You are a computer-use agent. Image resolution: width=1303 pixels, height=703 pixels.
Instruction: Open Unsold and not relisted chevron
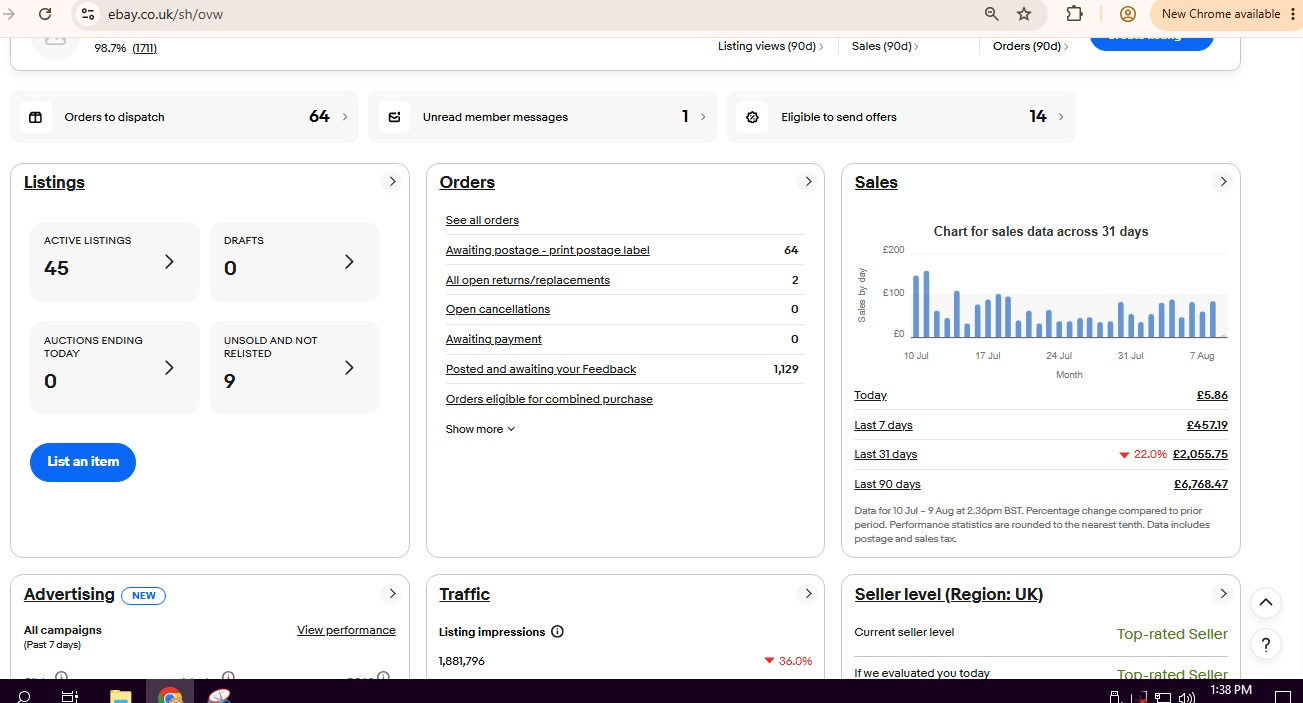pos(349,368)
